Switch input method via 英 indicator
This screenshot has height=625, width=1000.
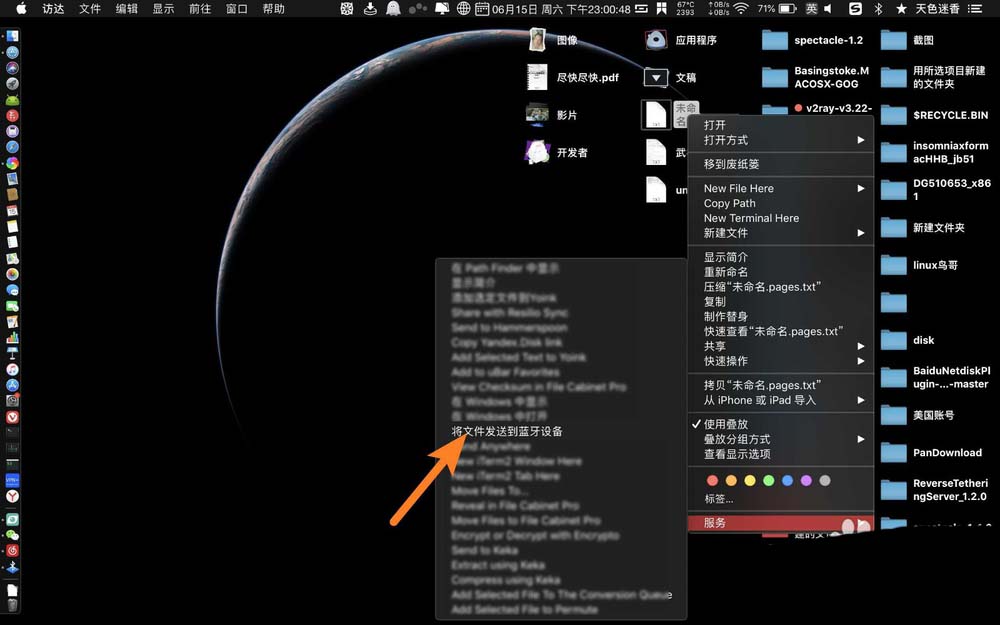click(x=811, y=9)
